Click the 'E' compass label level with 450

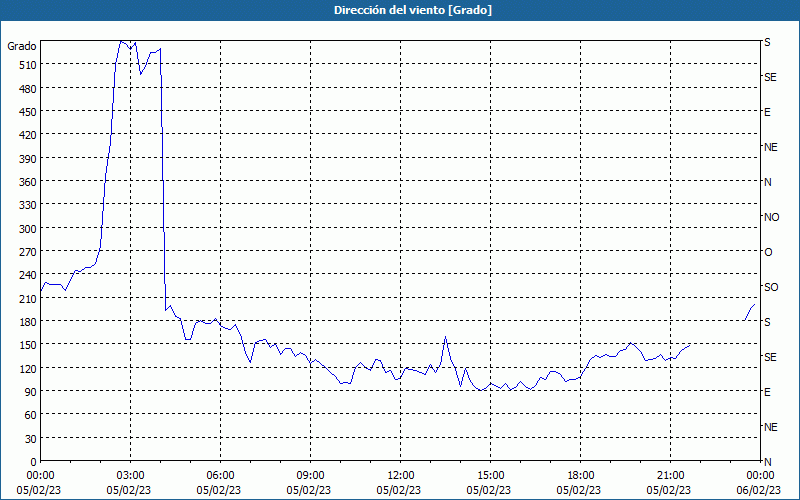pyautogui.click(x=767, y=112)
